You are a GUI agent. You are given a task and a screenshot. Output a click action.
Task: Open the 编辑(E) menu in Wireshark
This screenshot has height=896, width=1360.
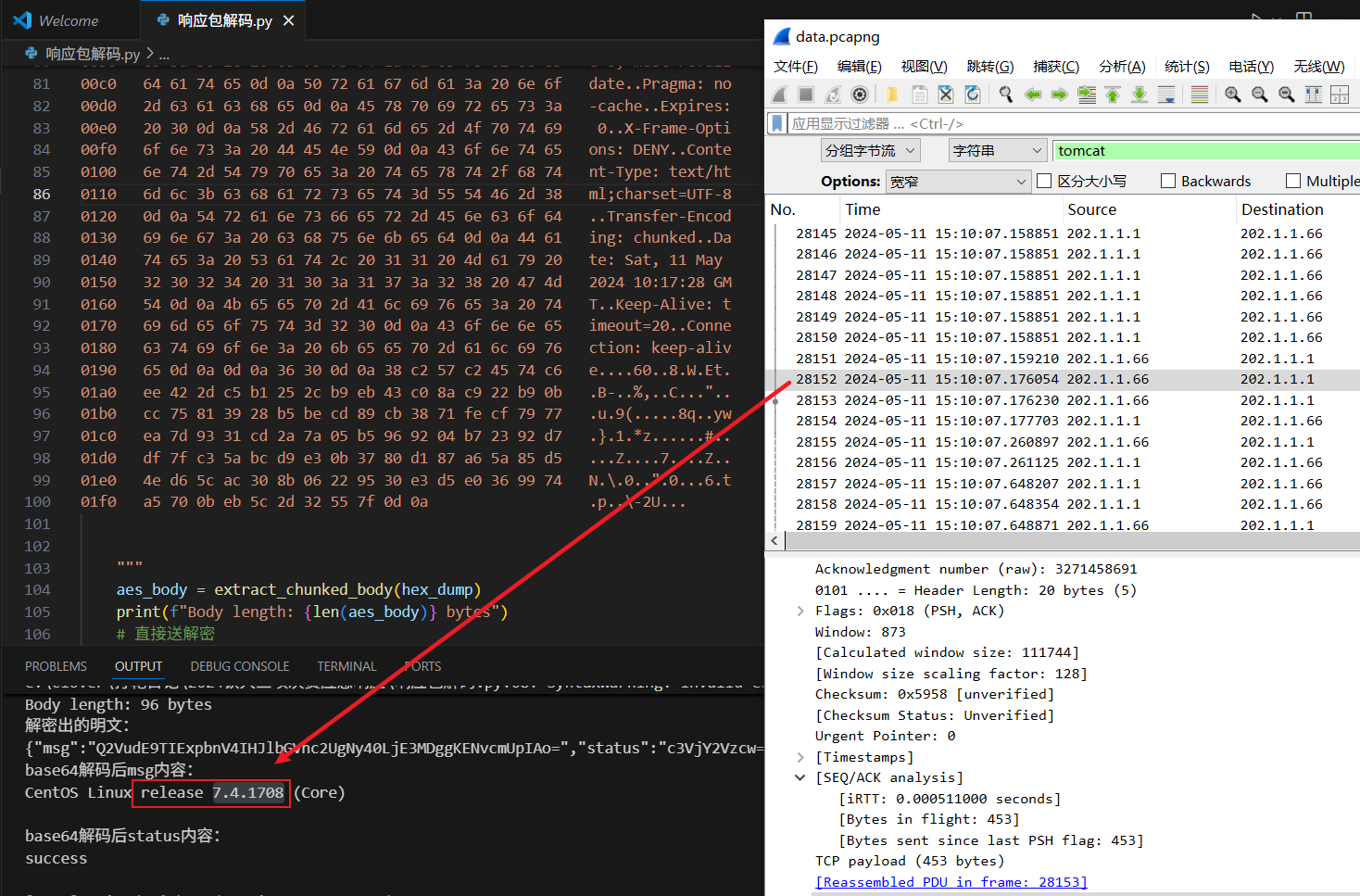(x=860, y=67)
